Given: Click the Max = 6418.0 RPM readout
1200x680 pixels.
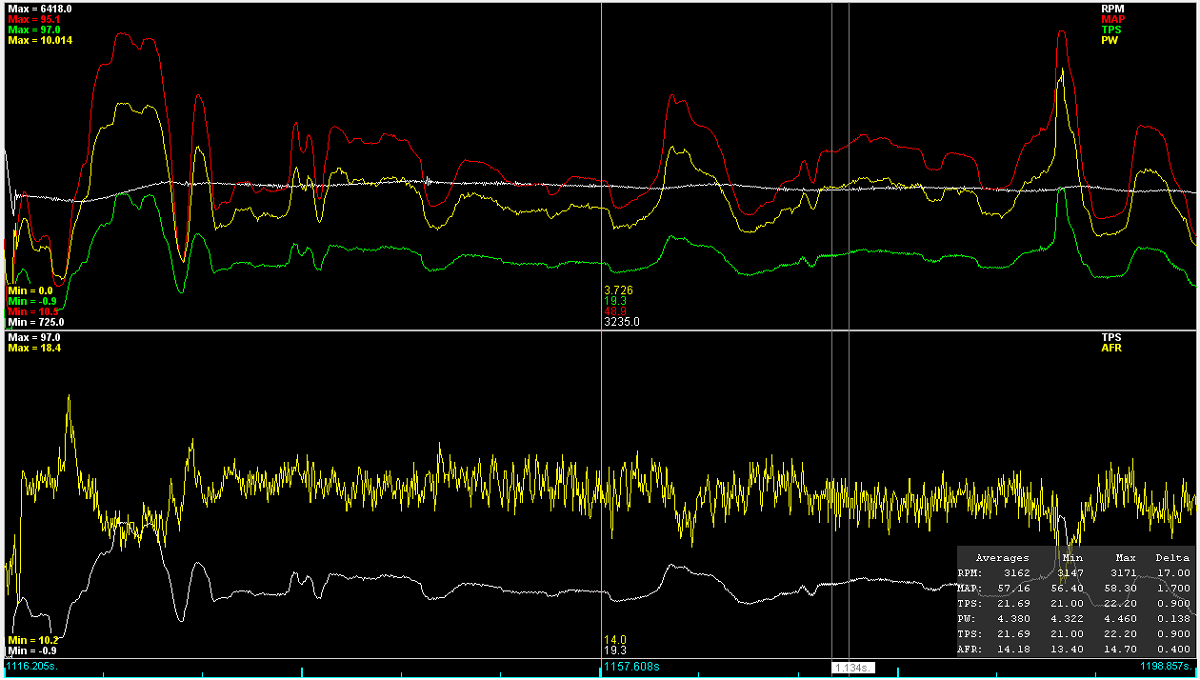Looking at the screenshot, I should pyautogui.click(x=39, y=8).
